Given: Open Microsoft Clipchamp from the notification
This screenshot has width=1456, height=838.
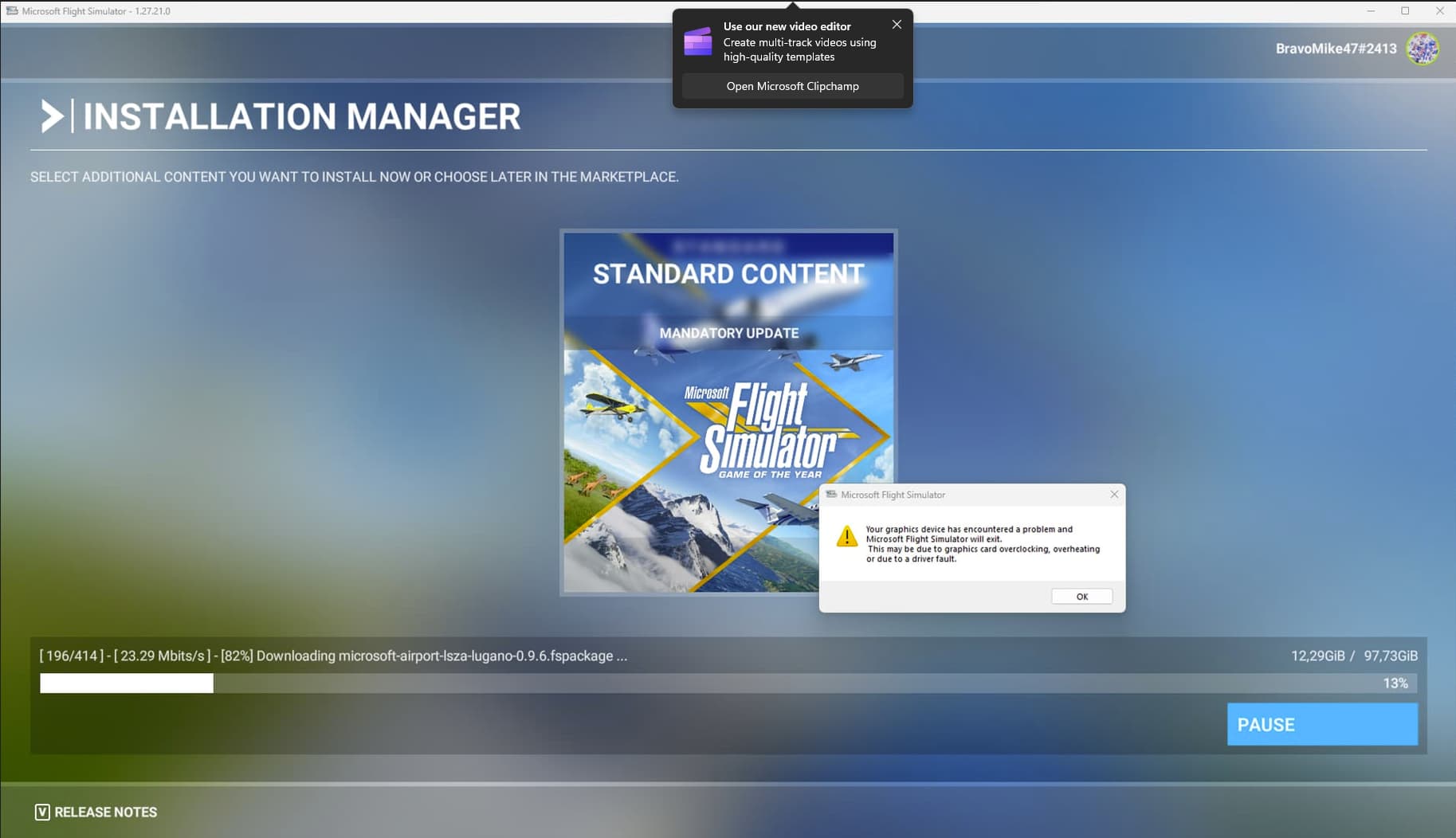Looking at the screenshot, I should tap(792, 86).
